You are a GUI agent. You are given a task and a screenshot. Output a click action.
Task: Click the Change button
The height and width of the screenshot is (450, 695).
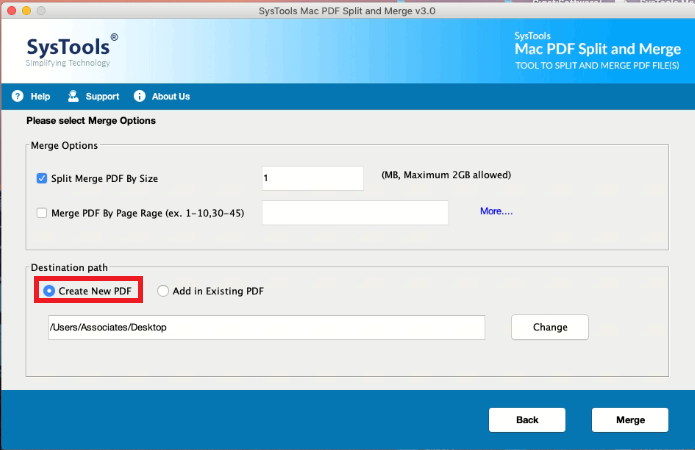click(550, 327)
